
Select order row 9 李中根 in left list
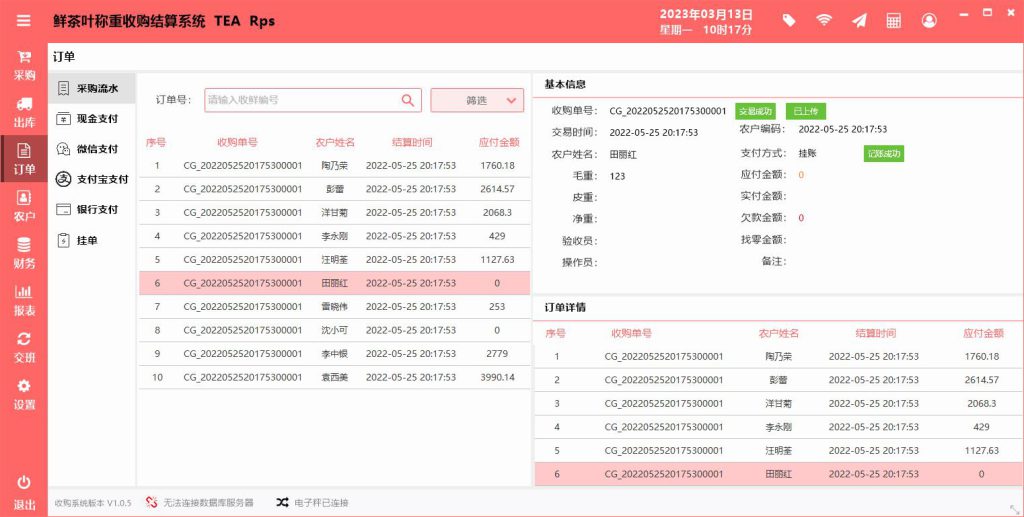tap(334, 354)
